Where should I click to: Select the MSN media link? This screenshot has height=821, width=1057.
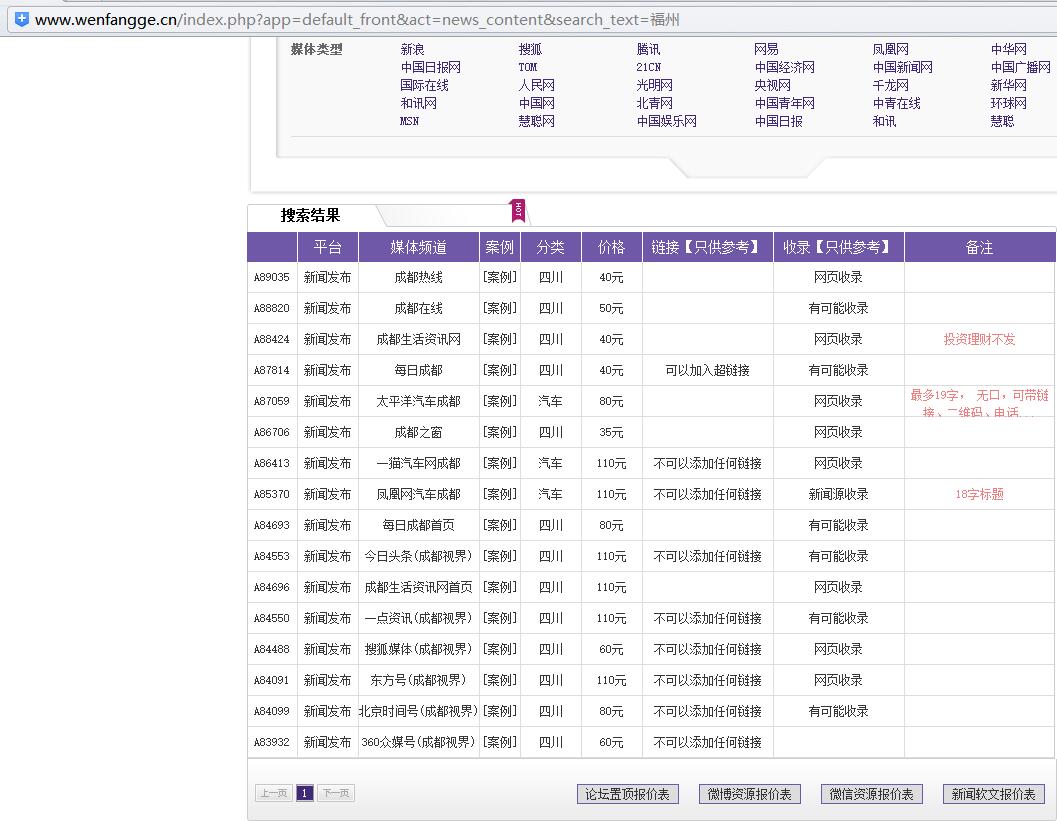click(x=409, y=121)
